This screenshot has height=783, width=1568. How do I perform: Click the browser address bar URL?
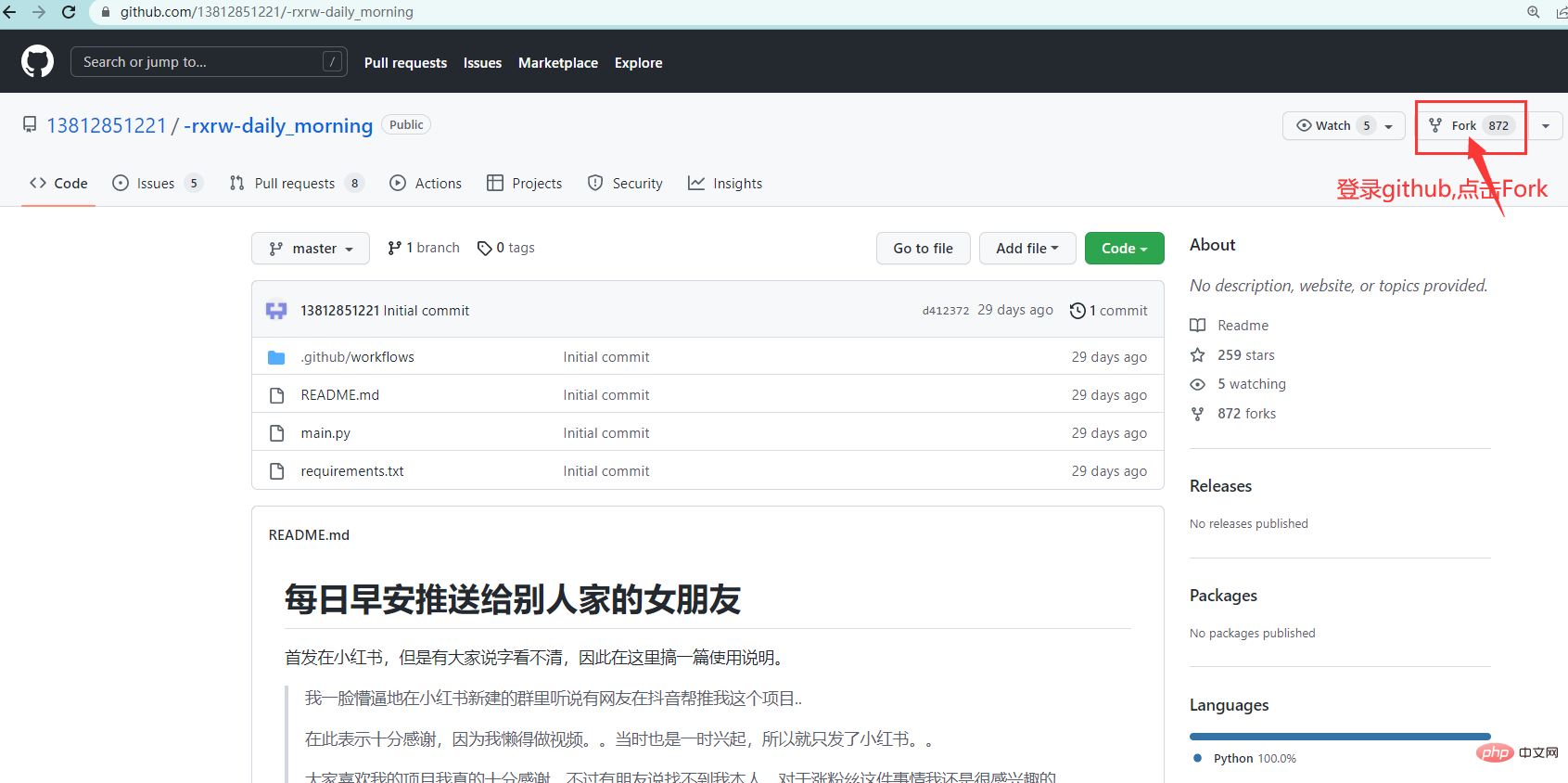coord(267,12)
